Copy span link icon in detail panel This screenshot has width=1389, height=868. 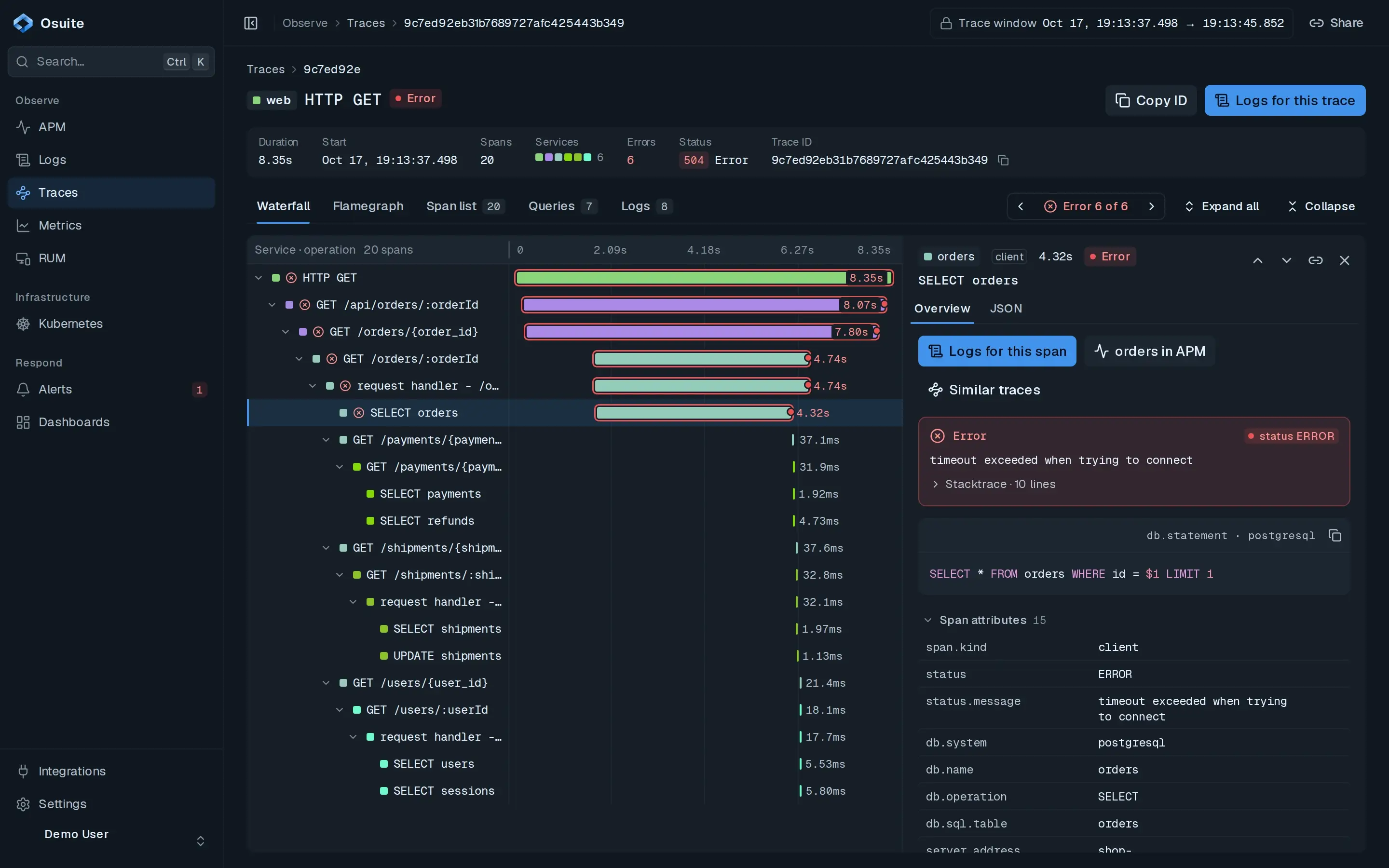tap(1316, 260)
